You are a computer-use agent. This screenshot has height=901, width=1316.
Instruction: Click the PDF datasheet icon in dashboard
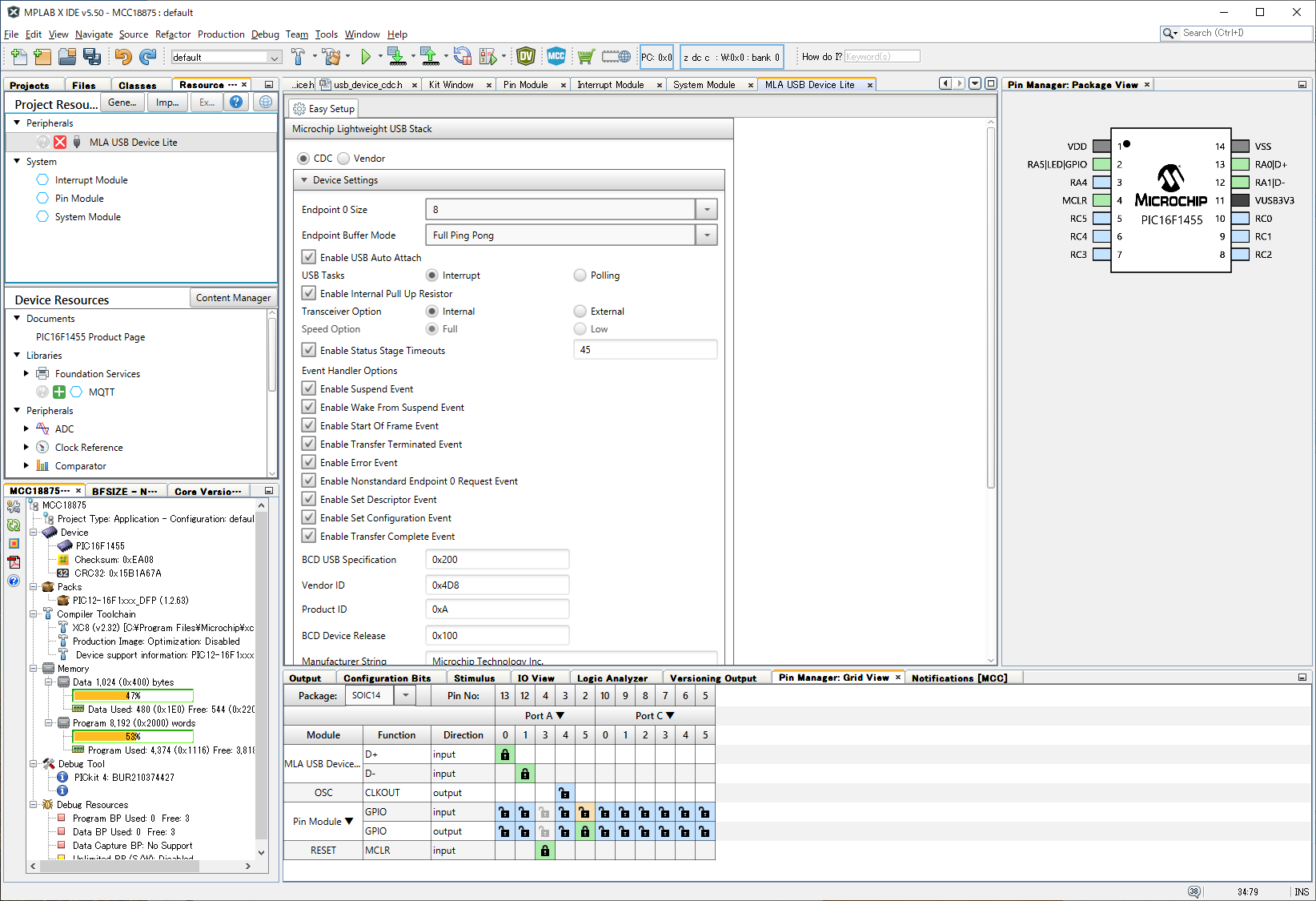tap(14, 562)
